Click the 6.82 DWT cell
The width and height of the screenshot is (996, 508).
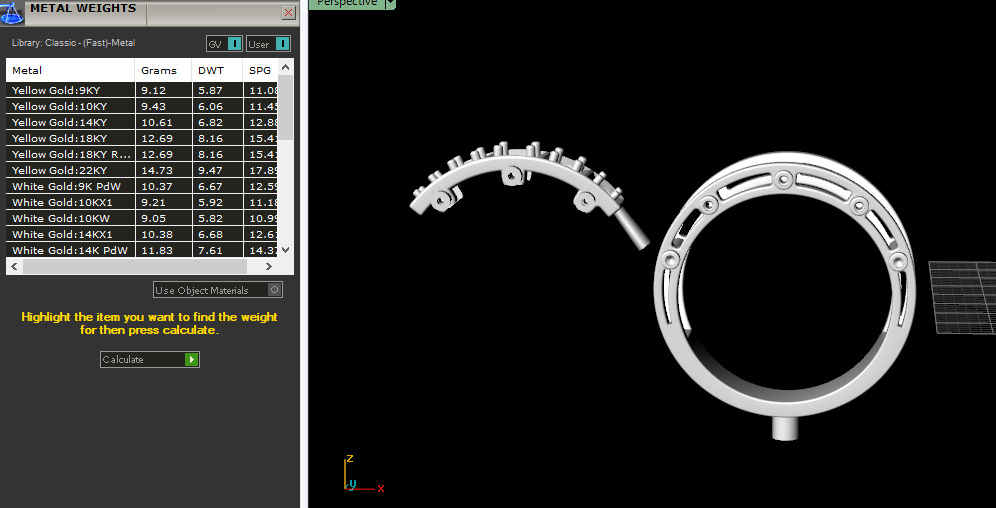[x=217, y=122]
